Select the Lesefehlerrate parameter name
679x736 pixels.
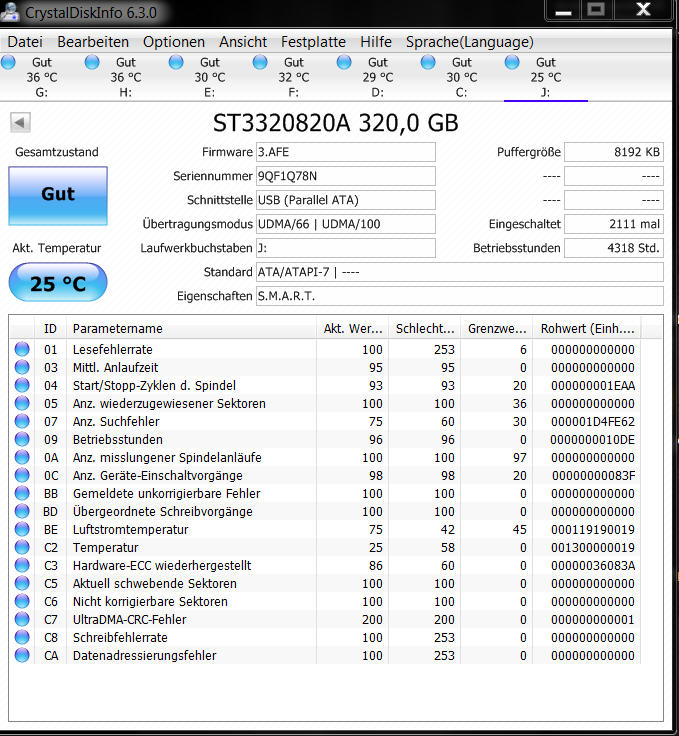[x=113, y=350]
